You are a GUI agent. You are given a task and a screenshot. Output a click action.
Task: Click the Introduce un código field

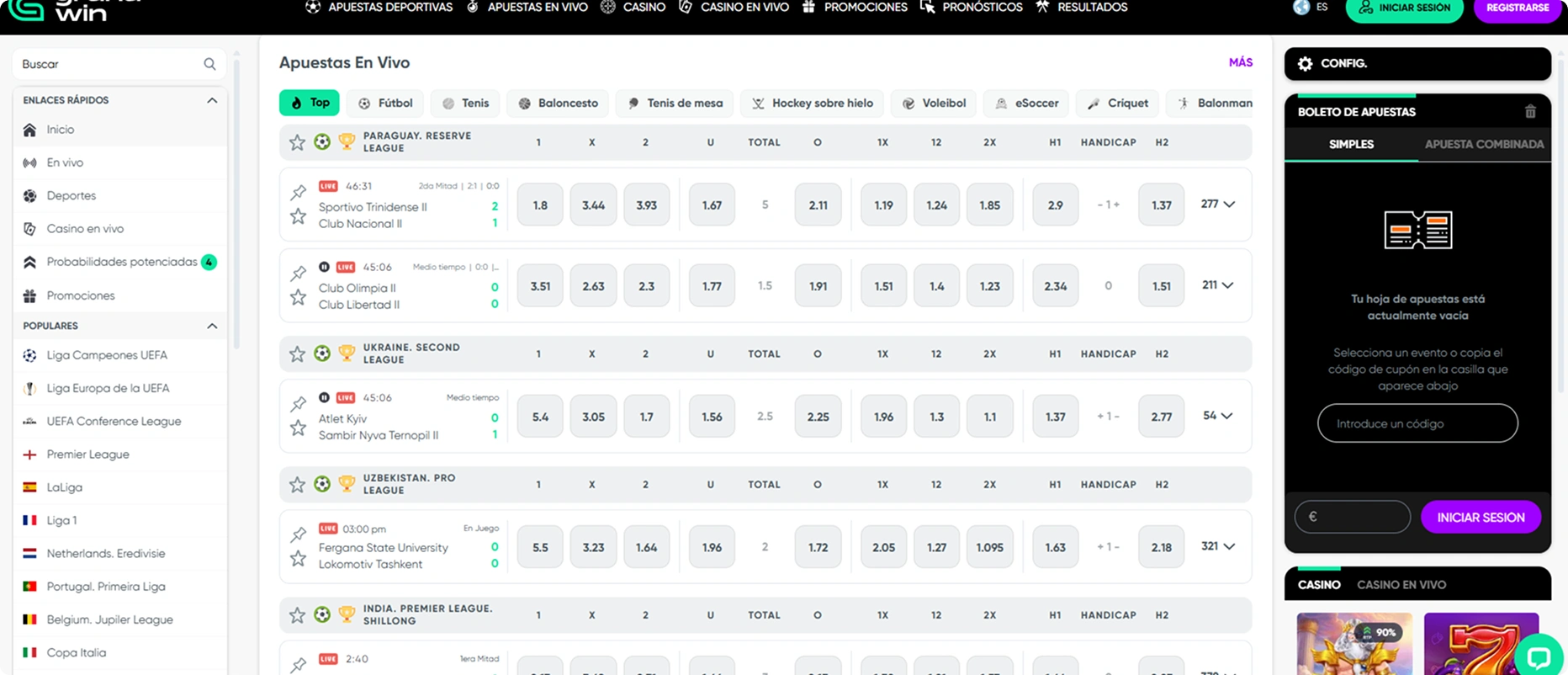click(1417, 423)
